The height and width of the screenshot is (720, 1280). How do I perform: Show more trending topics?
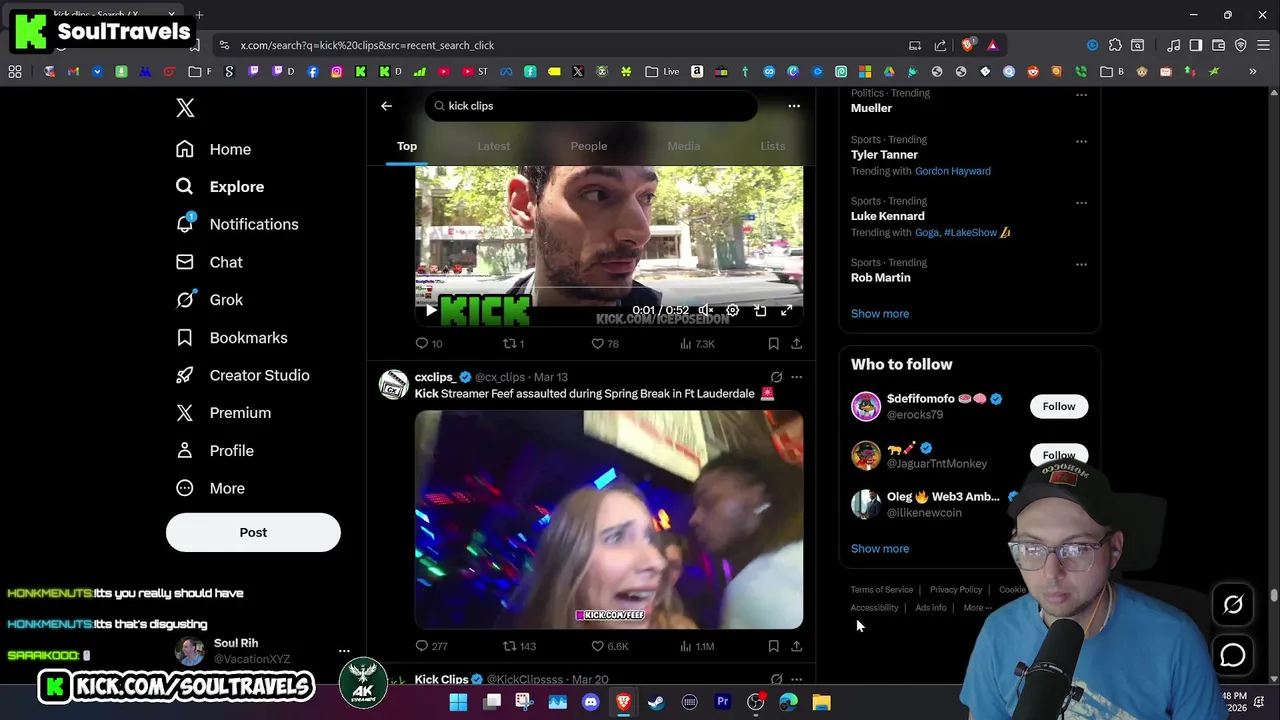point(880,314)
